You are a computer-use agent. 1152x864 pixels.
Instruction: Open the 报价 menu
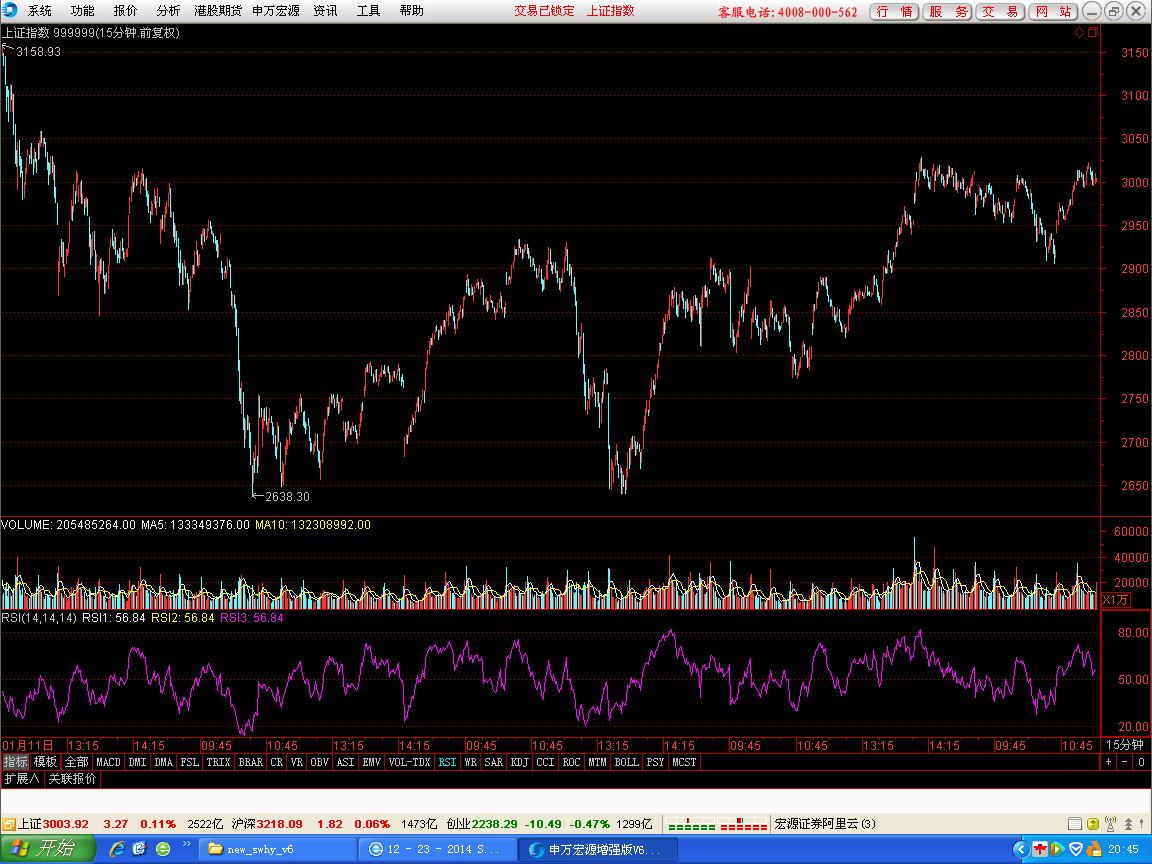(125, 11)
